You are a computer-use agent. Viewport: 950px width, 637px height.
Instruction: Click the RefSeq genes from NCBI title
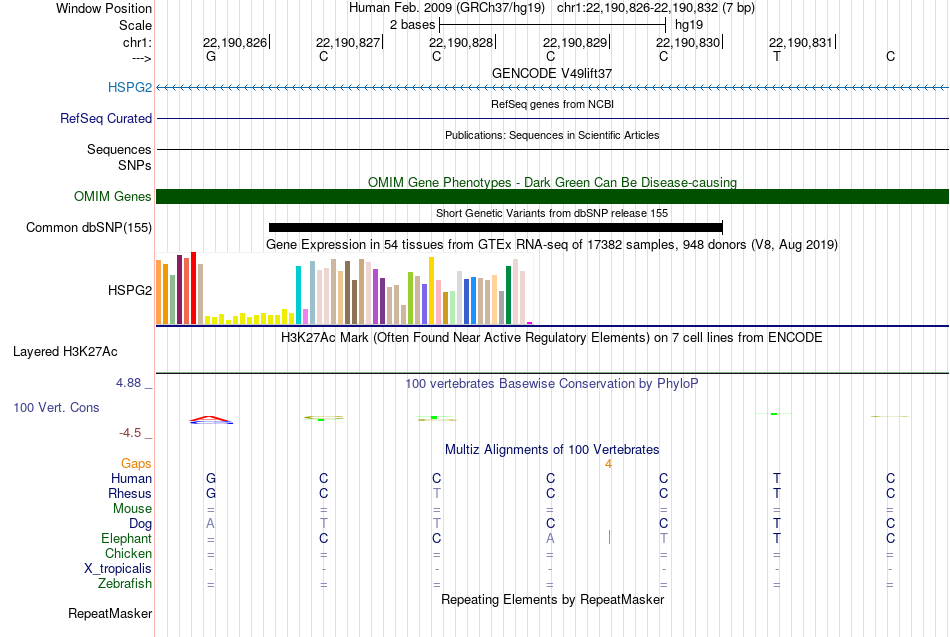click(553, 104)
